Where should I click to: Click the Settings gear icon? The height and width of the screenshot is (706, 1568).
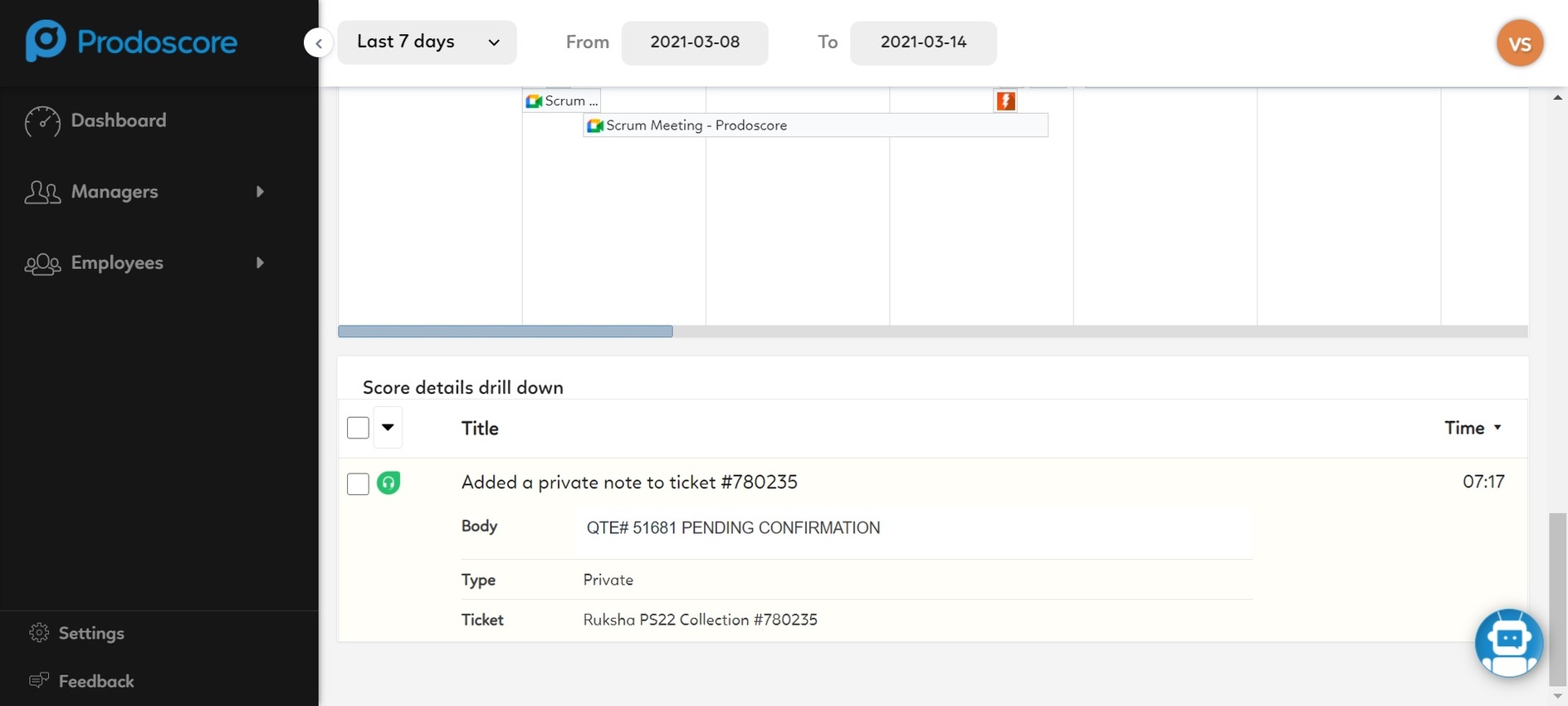(x=39, y=633)
